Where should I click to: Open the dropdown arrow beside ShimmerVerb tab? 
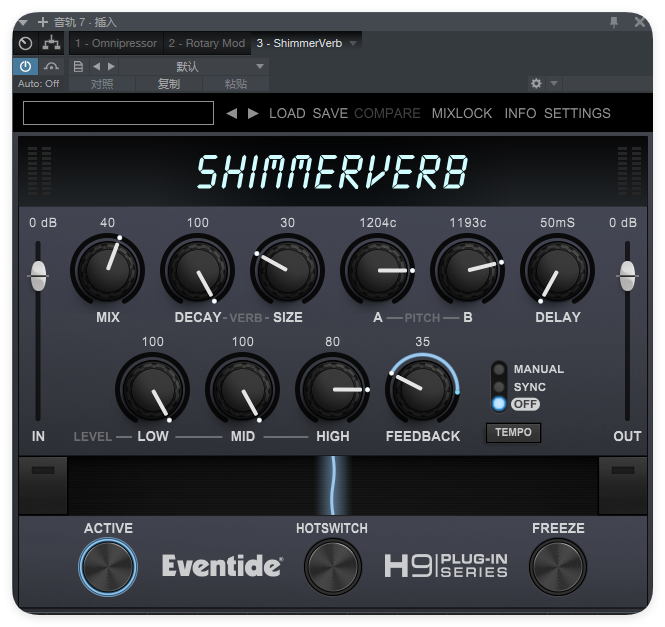point(353,43)
